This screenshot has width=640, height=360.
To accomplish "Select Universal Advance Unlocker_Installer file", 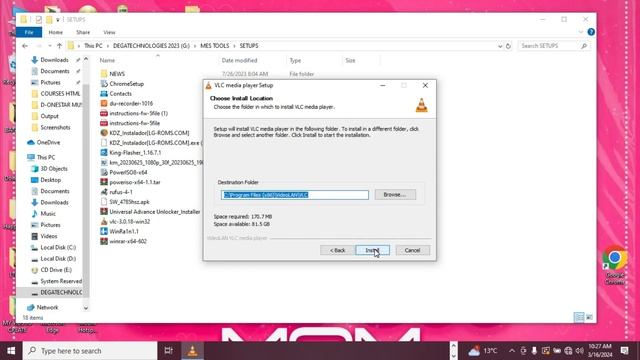I will (155, 211).
